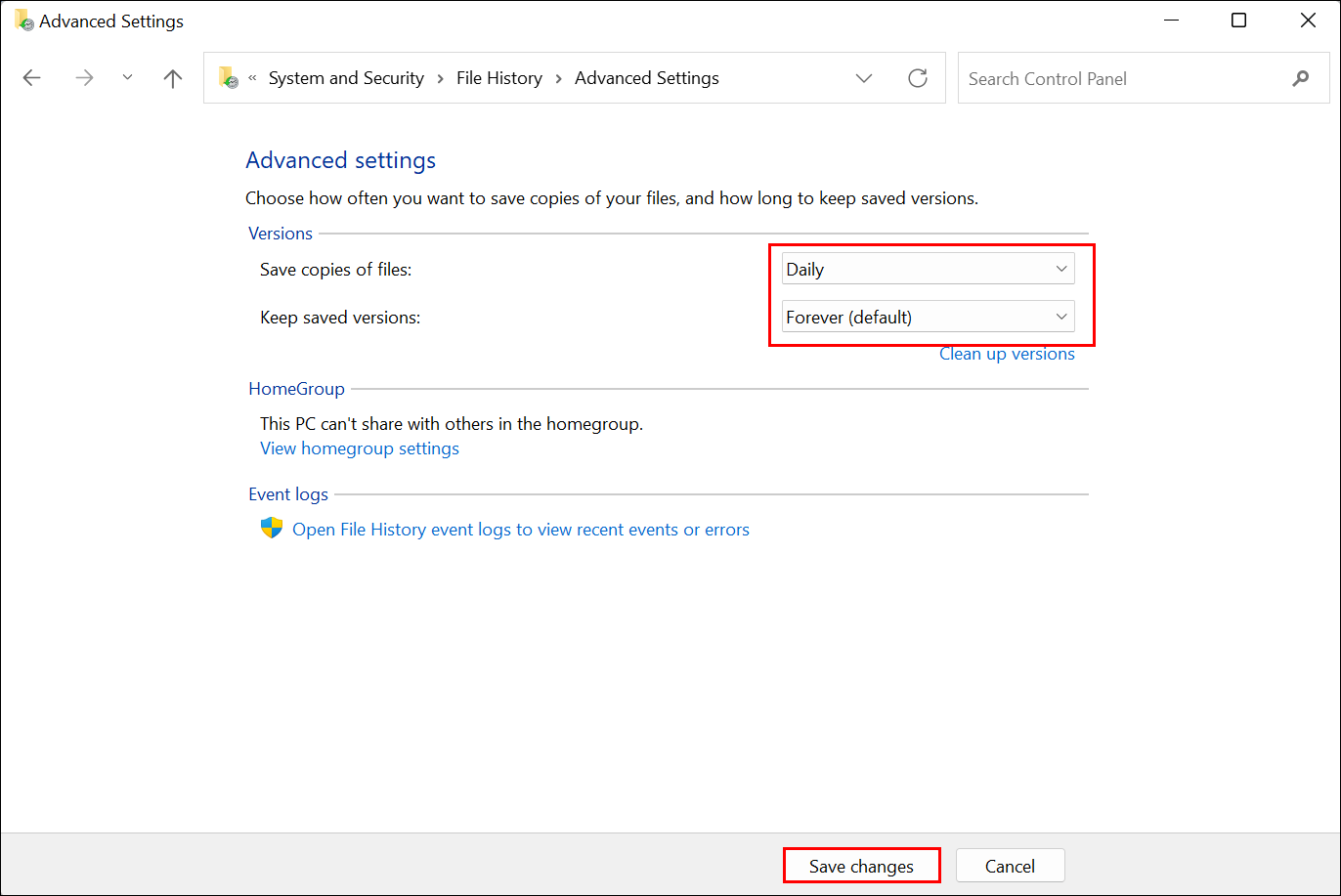Screen dimensions: 1341x896
Task: Refresh the current page
Action: [x=917, y=78]
